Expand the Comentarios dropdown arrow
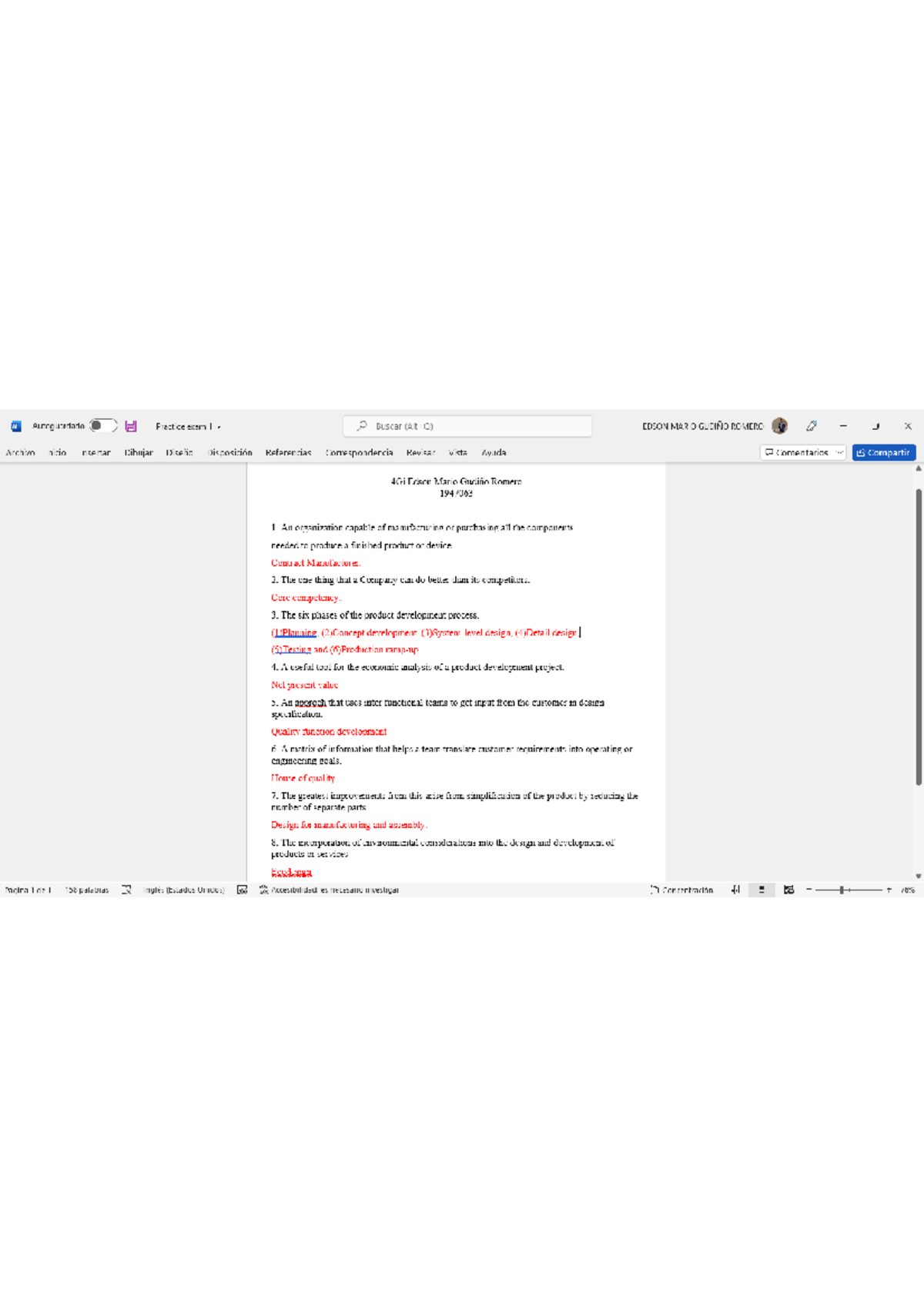Screen dimensions: 924x1308 coord(839,453)
